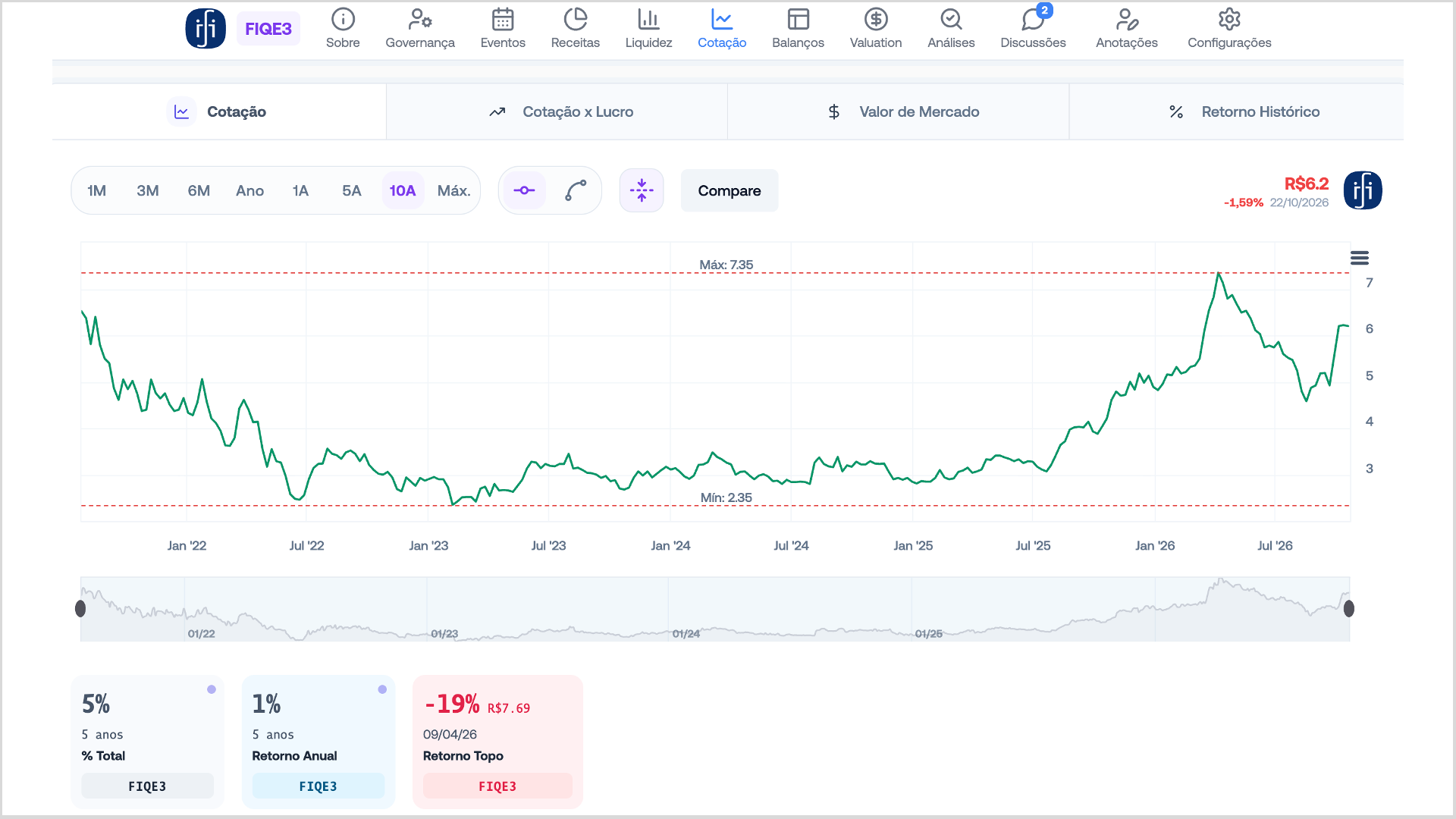
Task: Open the Balanços section
Action: pyautogui.click(x=798, y=29)
